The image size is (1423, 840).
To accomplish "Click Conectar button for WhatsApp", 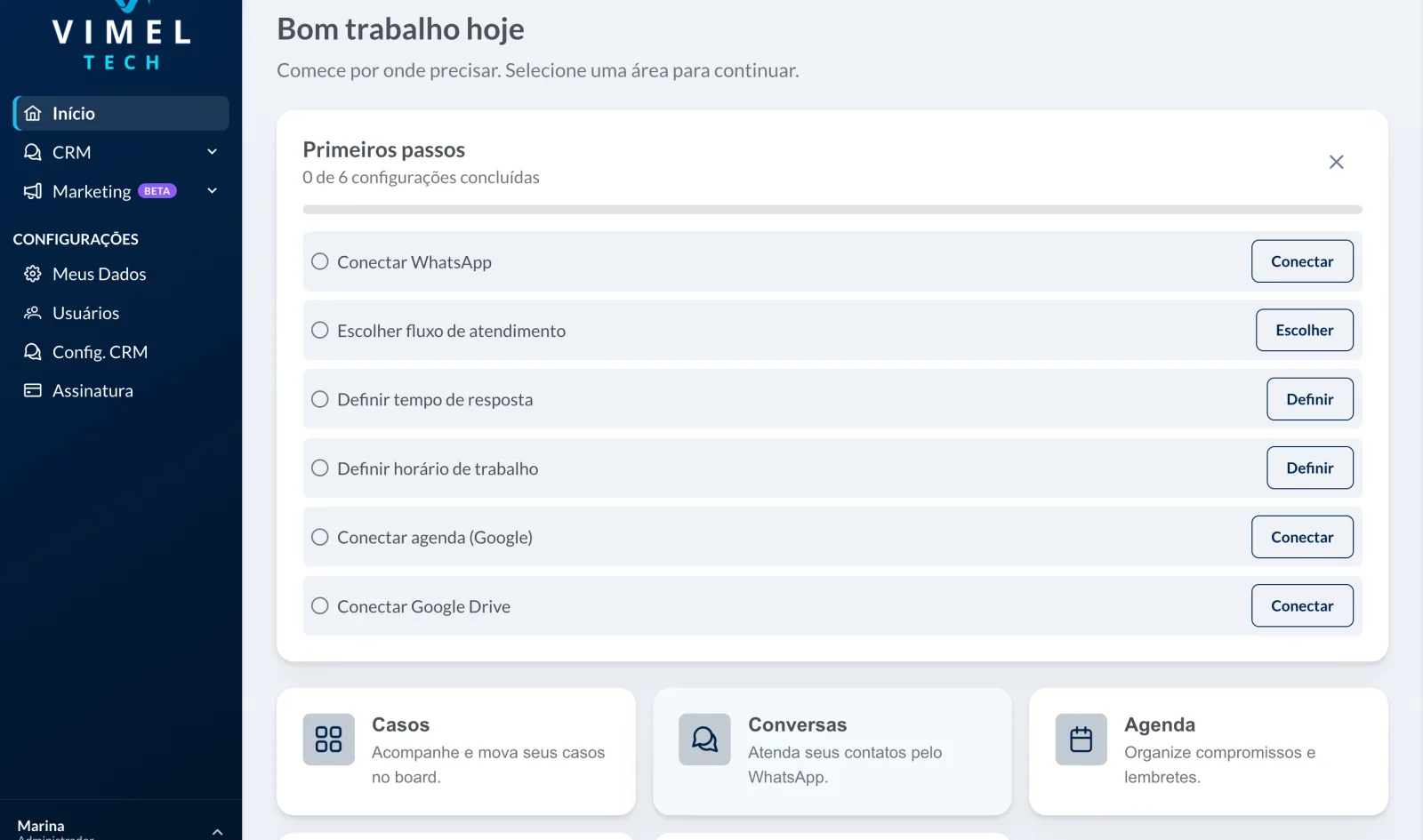I will [x=1302, y=261].
